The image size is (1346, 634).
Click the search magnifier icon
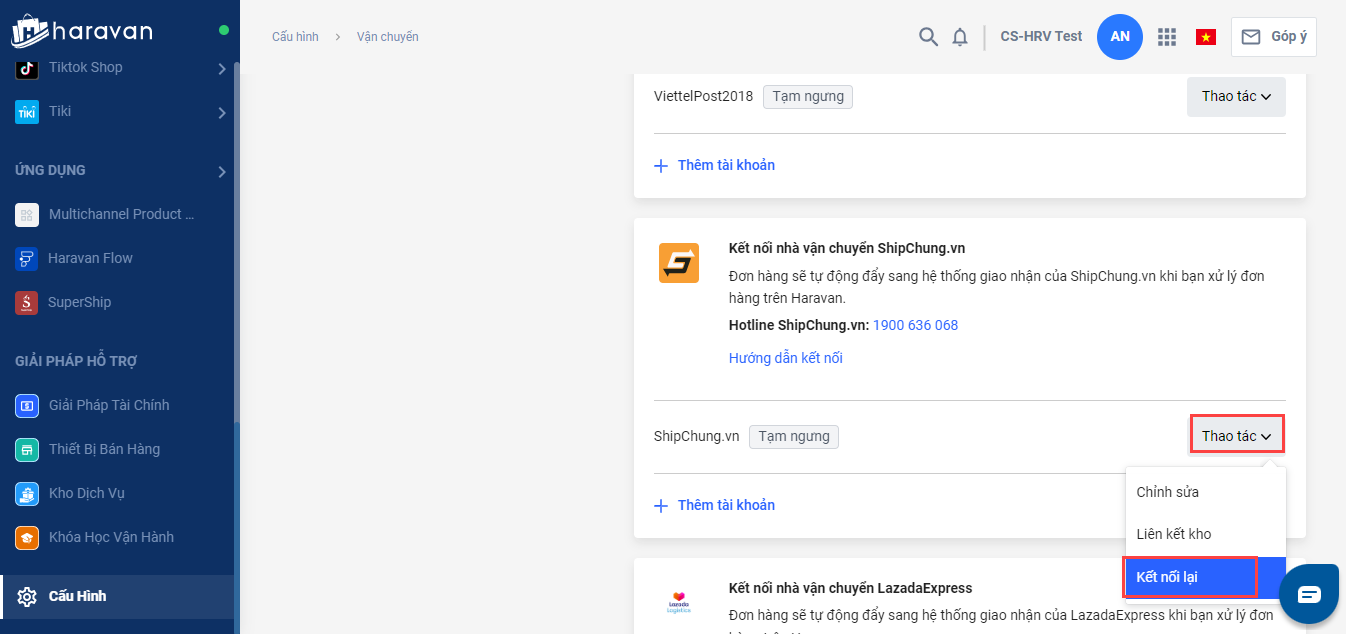click(928, 37)
